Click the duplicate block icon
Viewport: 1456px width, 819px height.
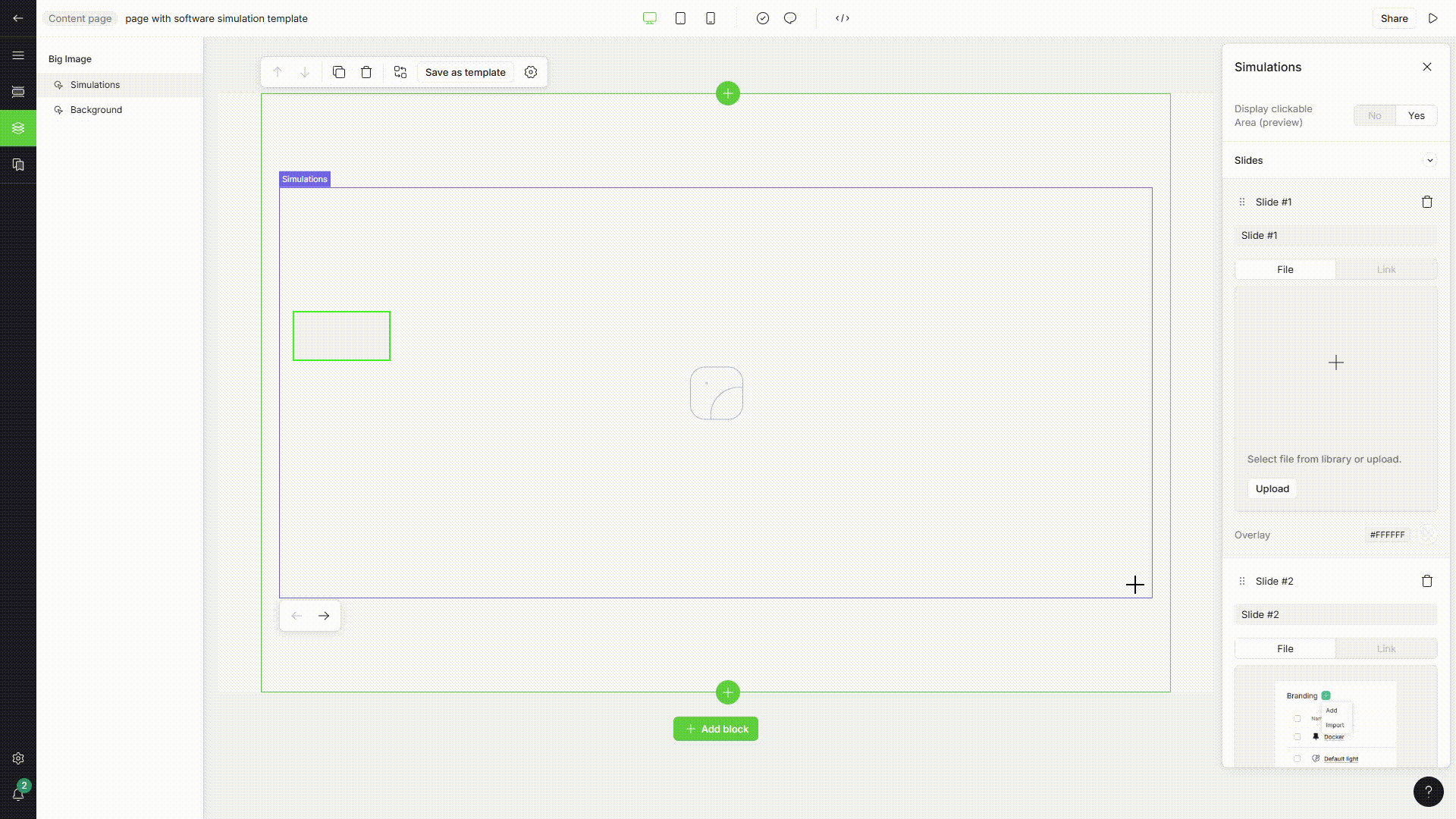pyautogui.click(x=339, y=72)
